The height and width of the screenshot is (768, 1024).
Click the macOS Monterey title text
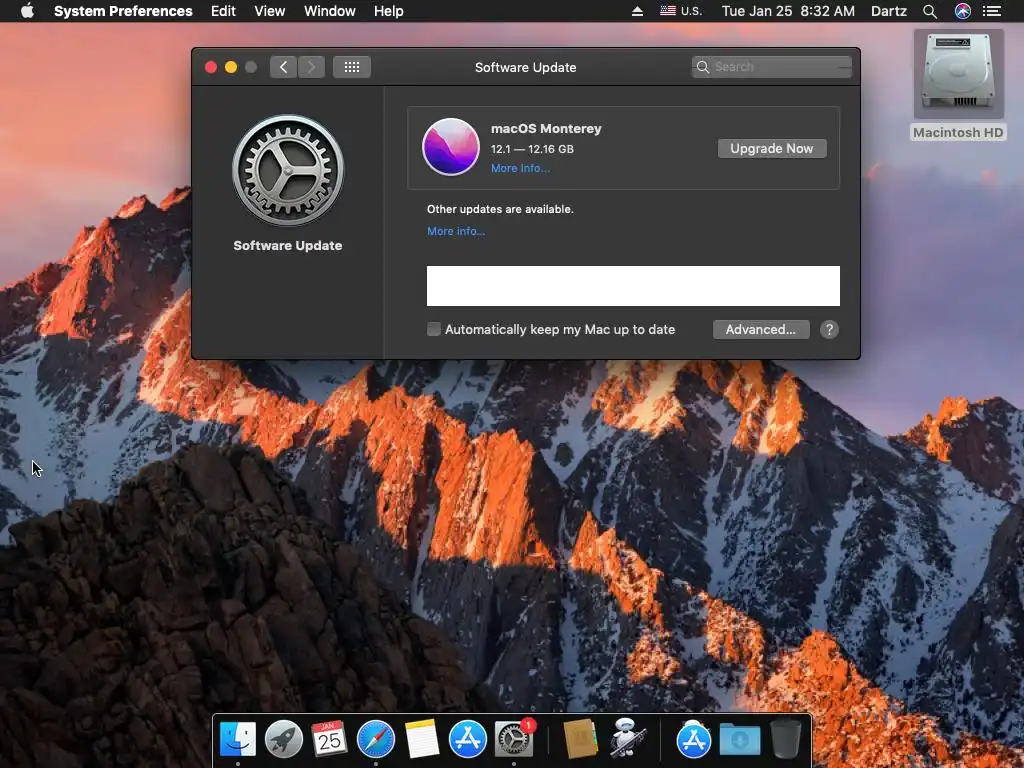(x=546, y=129)
